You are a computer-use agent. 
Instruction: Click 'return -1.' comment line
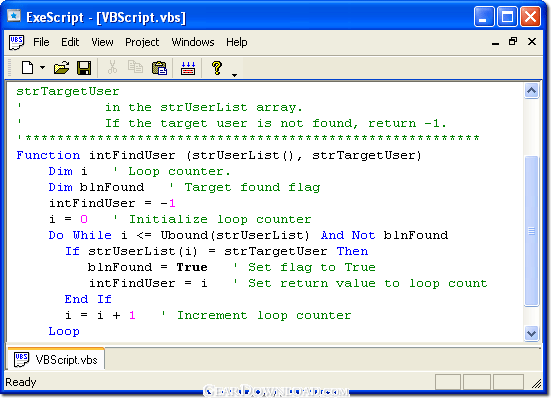pos(407,124)
